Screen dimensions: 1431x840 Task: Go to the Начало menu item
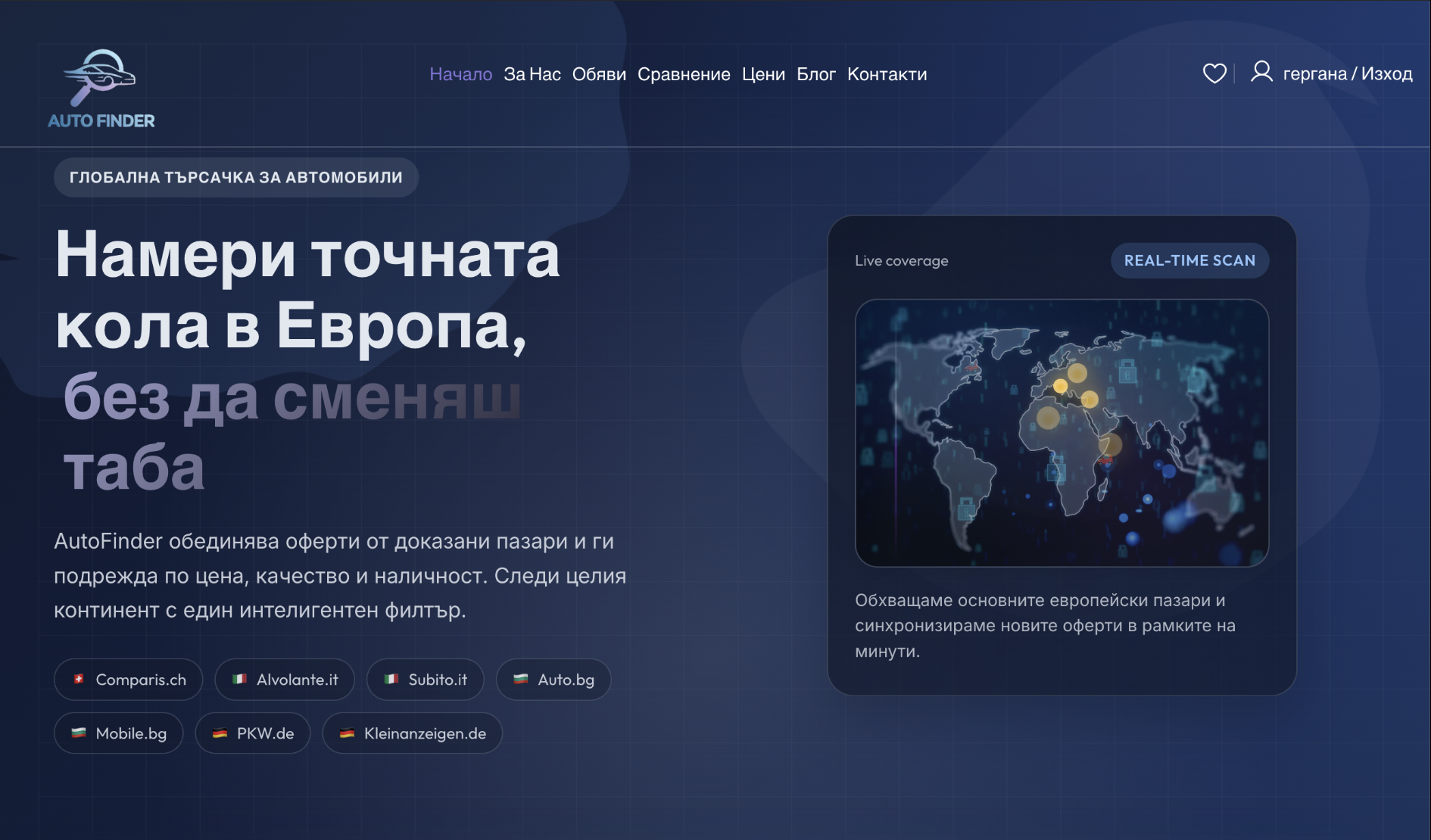coord(460,74)
